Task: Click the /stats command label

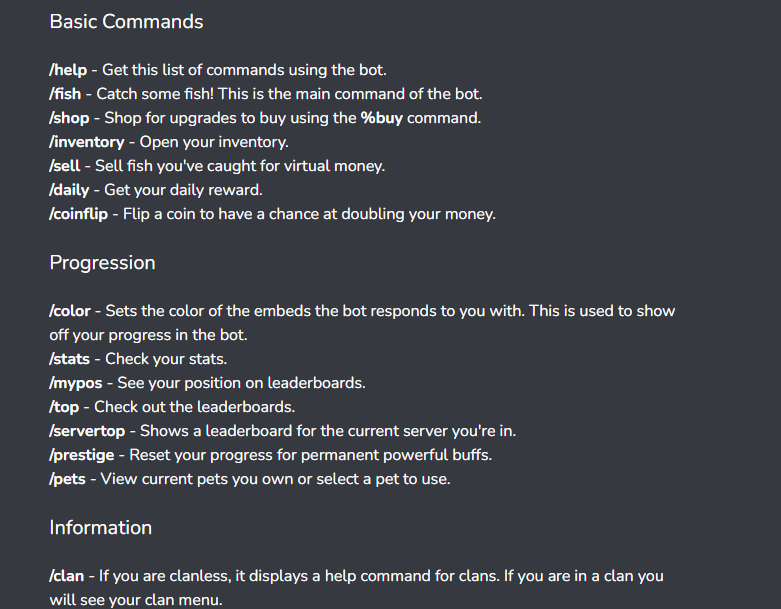Action: (70, 359)
